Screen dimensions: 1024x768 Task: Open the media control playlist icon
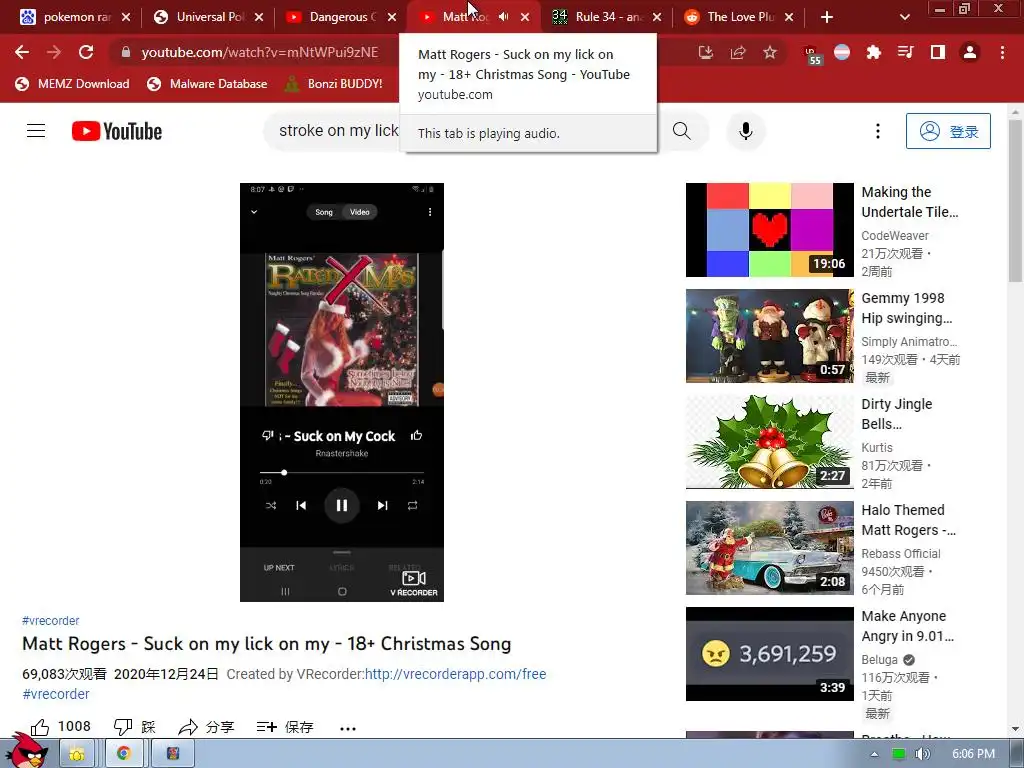[x=906, y=52]
